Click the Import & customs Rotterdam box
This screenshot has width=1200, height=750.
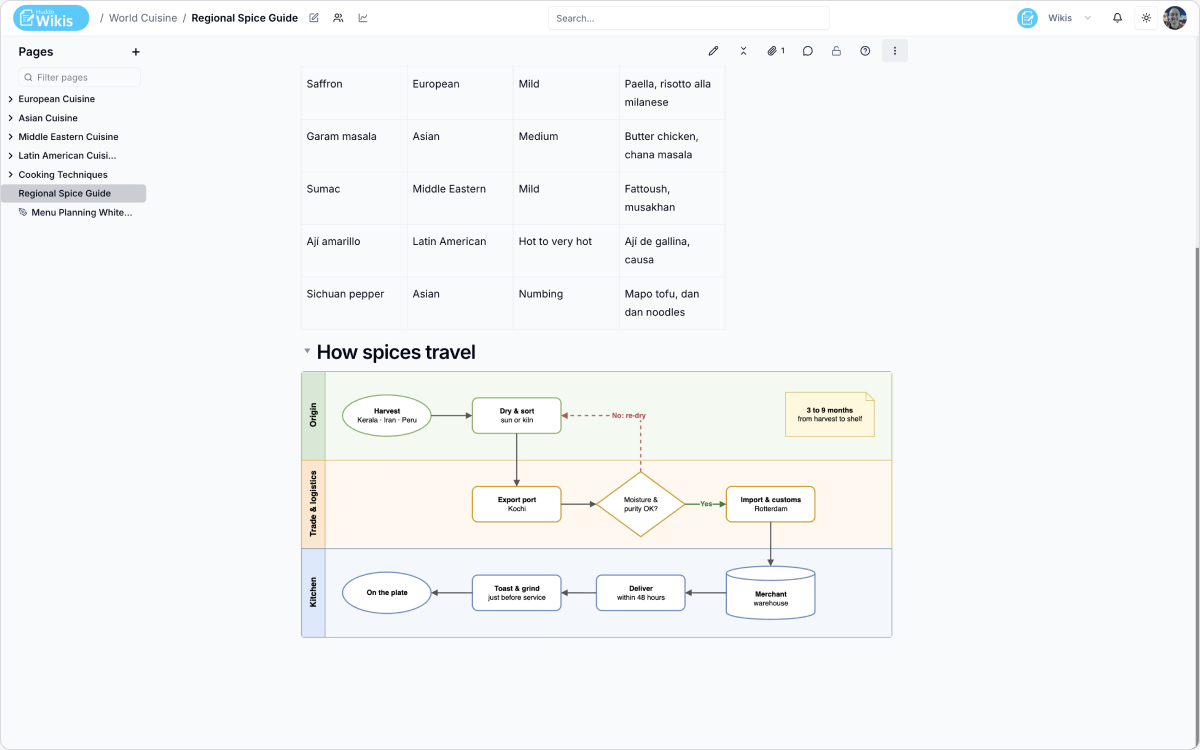click(771, 504)
